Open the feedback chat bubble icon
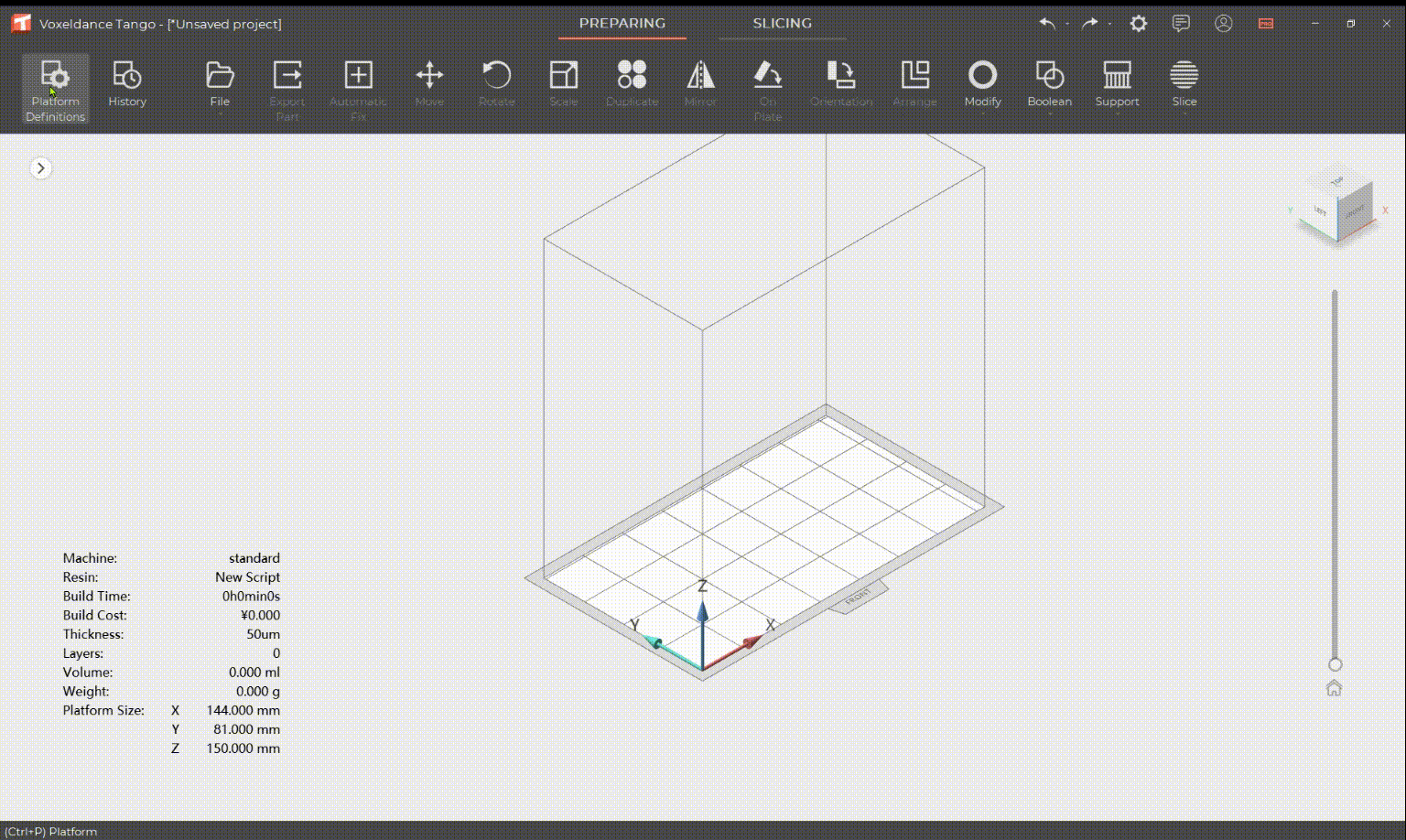The width and height of the screenshot is (1406, 840). point(1181,24)
